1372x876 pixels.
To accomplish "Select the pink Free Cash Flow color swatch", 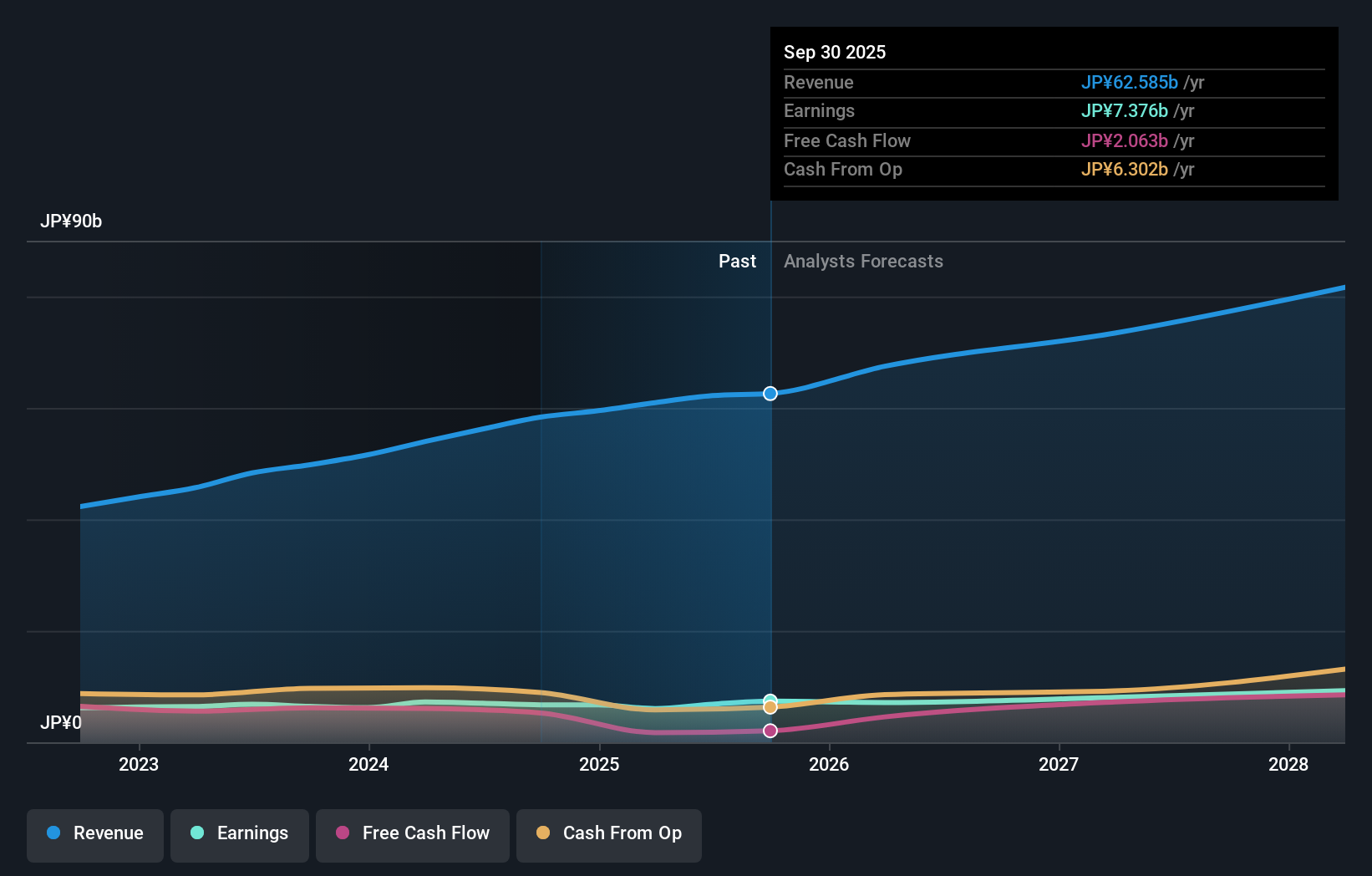I will (x=343, y=833).
